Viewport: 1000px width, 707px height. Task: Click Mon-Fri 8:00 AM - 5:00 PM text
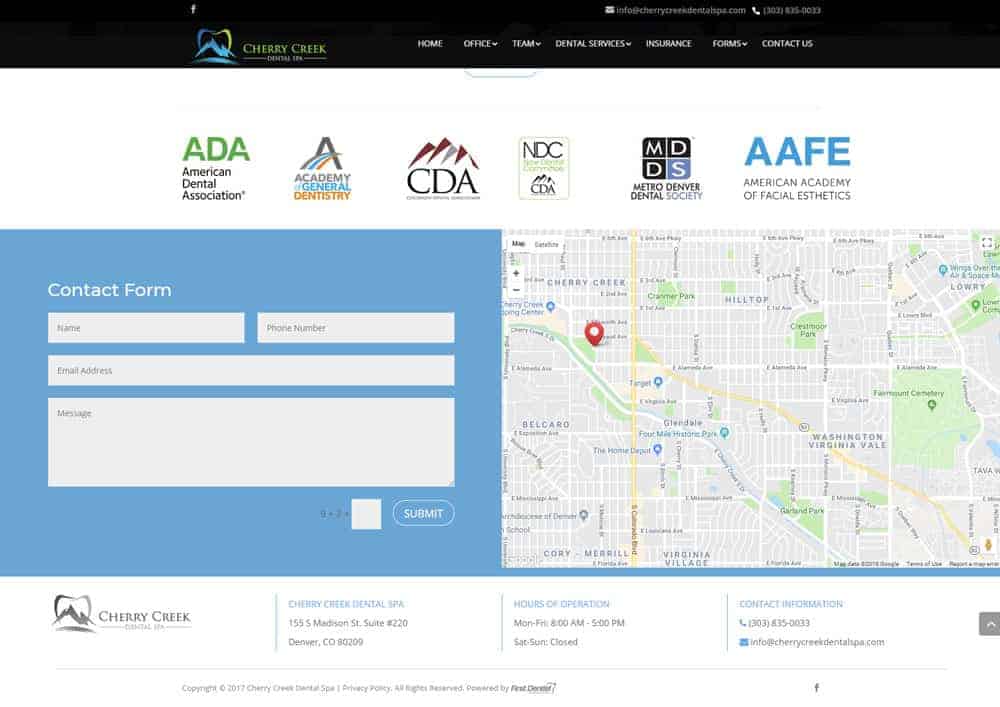click(x=569, y=623)
